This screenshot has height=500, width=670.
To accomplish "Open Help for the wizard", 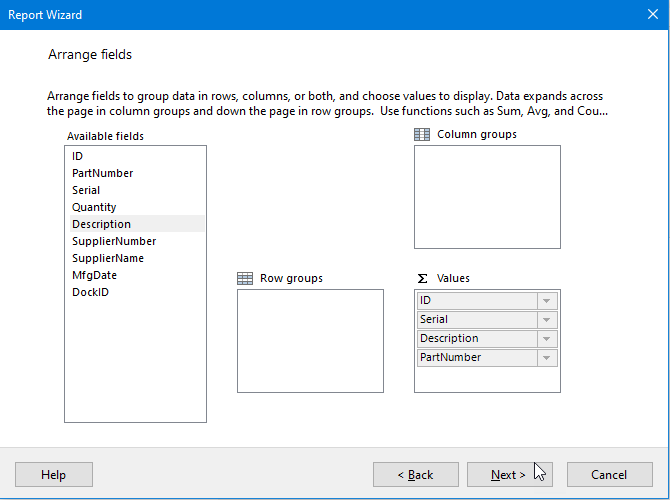I will tap(54, 474).
